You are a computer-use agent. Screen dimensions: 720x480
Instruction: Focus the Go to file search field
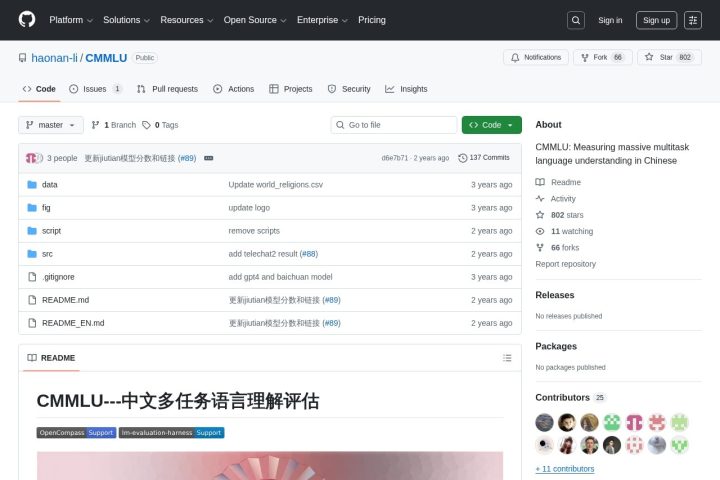coord(394,125)
